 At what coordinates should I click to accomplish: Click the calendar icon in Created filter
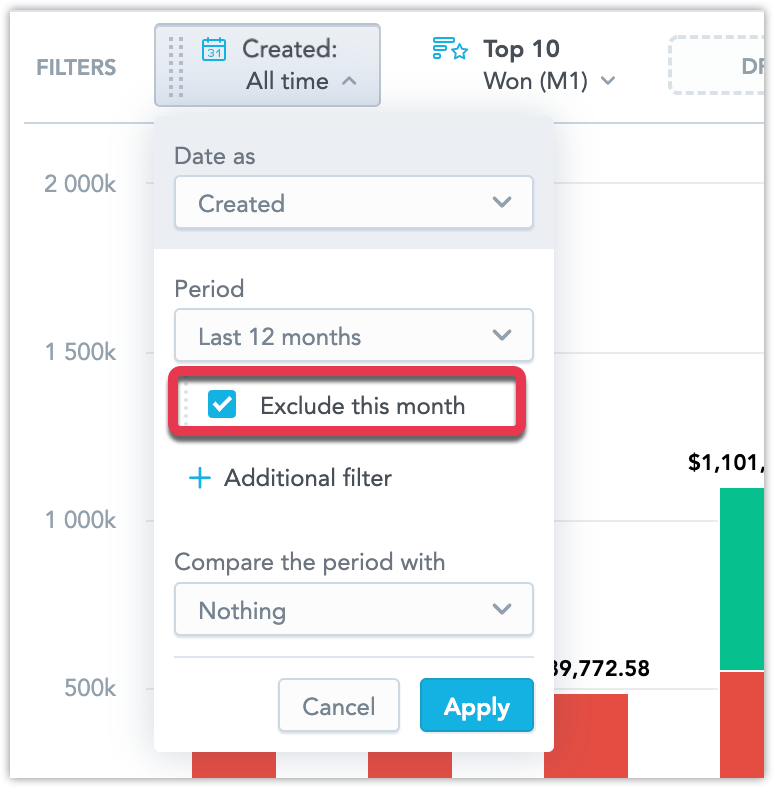[214, 49]
